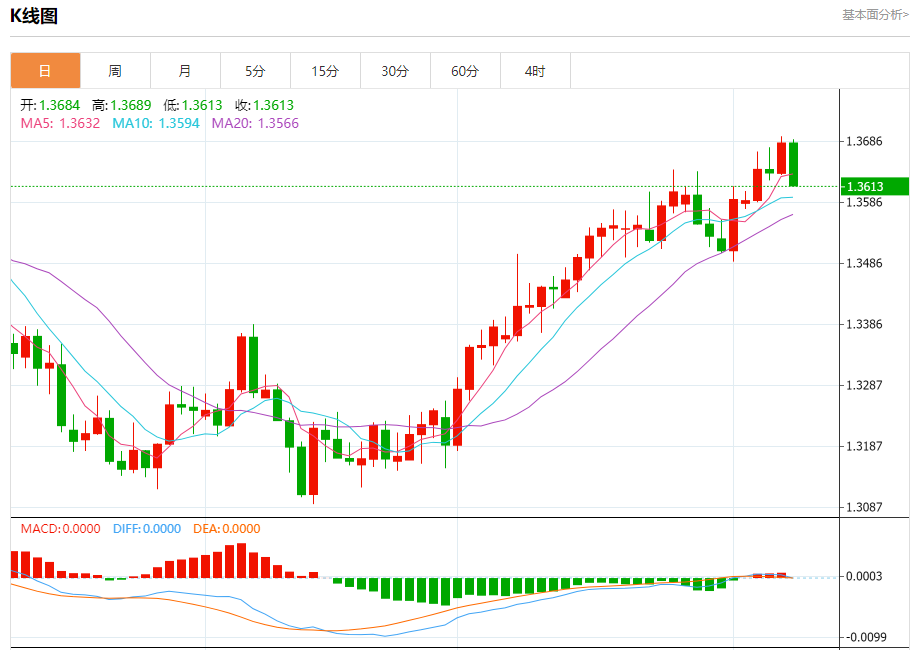Open the 15分 timeframe tab
920x650 pixels.
point(325,70)
